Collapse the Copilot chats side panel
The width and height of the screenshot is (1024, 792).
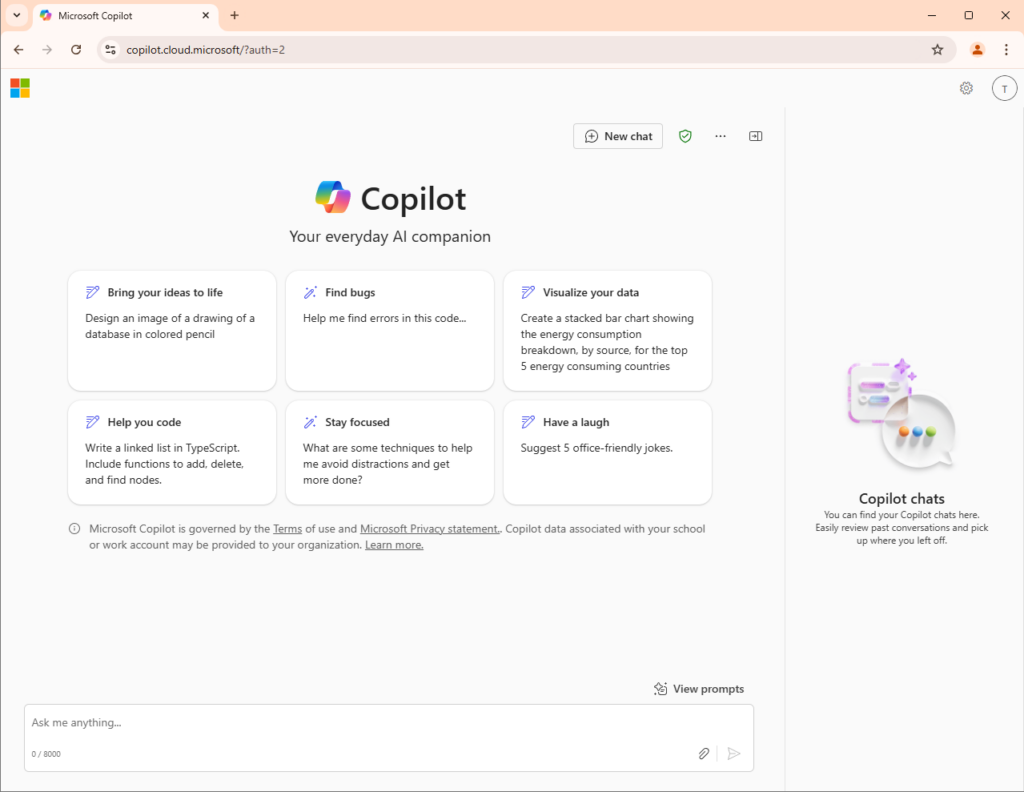756,136
